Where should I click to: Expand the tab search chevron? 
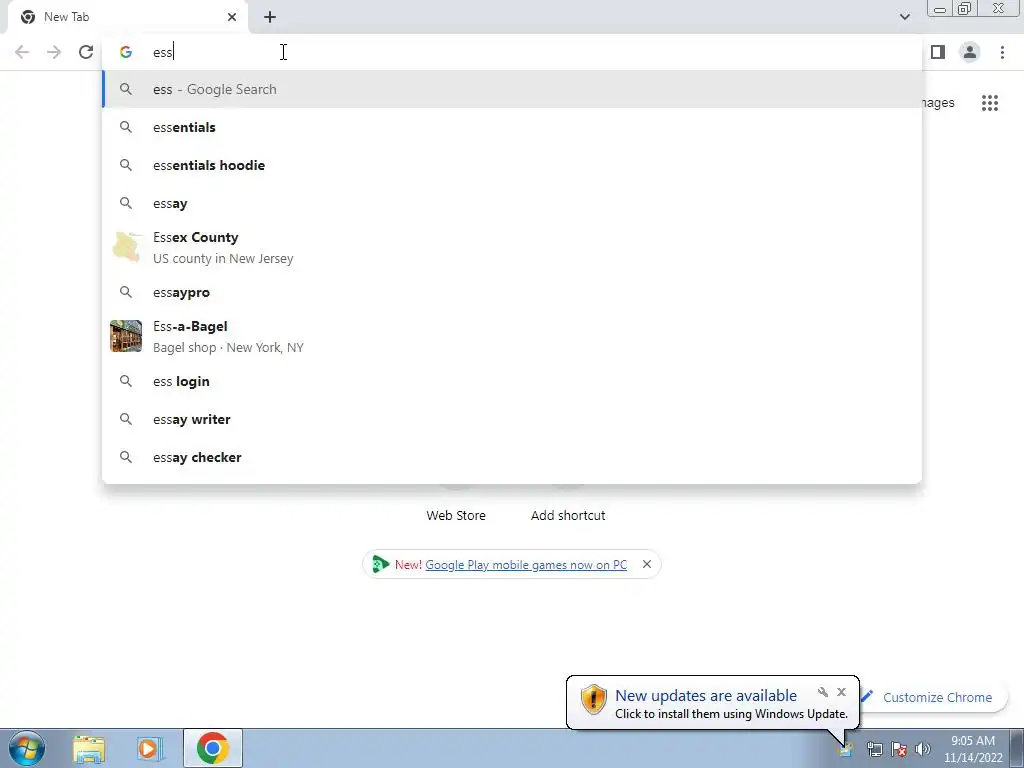[x=904, y=17]
